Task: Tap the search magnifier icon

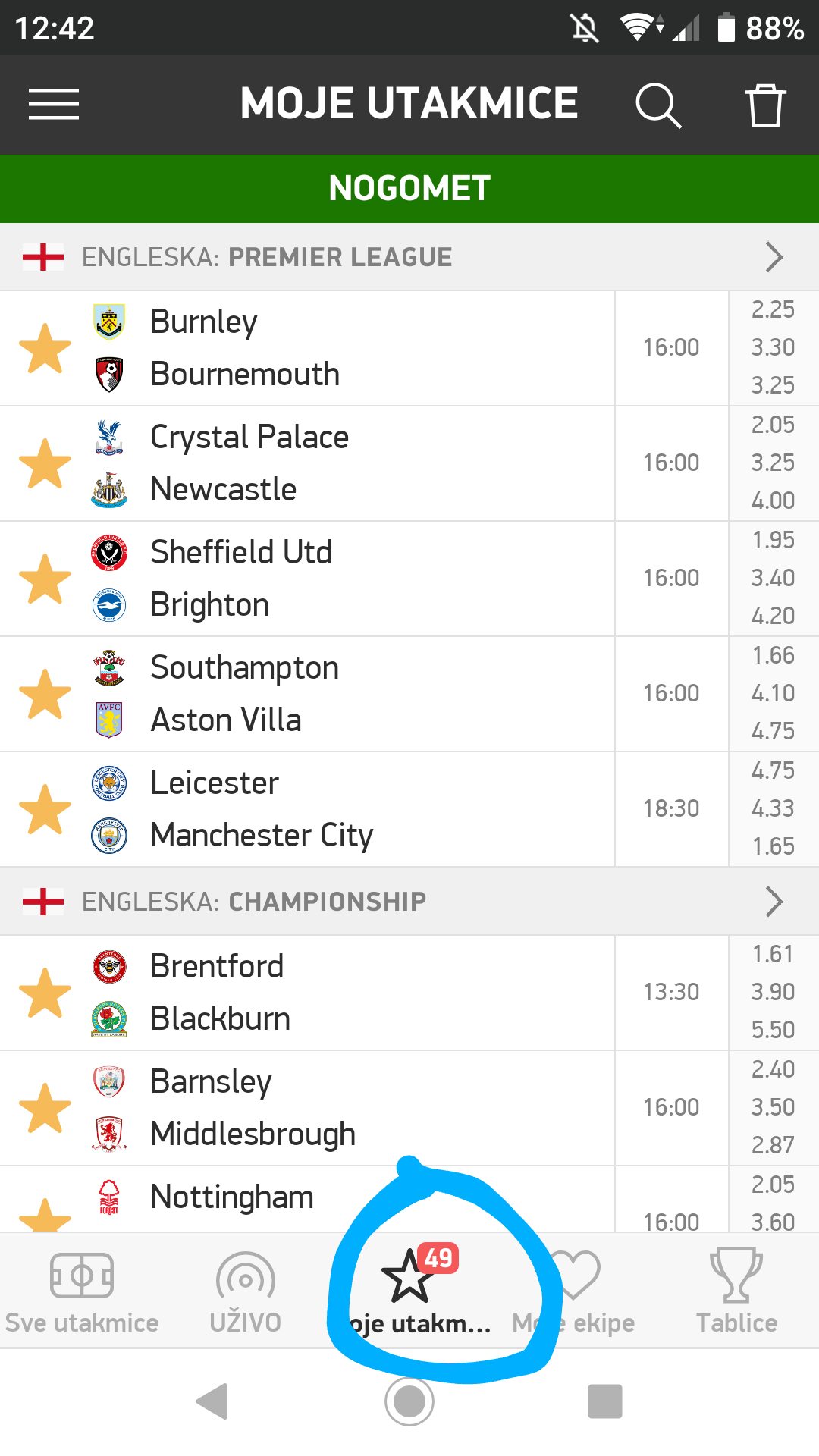Action: click(x=657, y=105)
